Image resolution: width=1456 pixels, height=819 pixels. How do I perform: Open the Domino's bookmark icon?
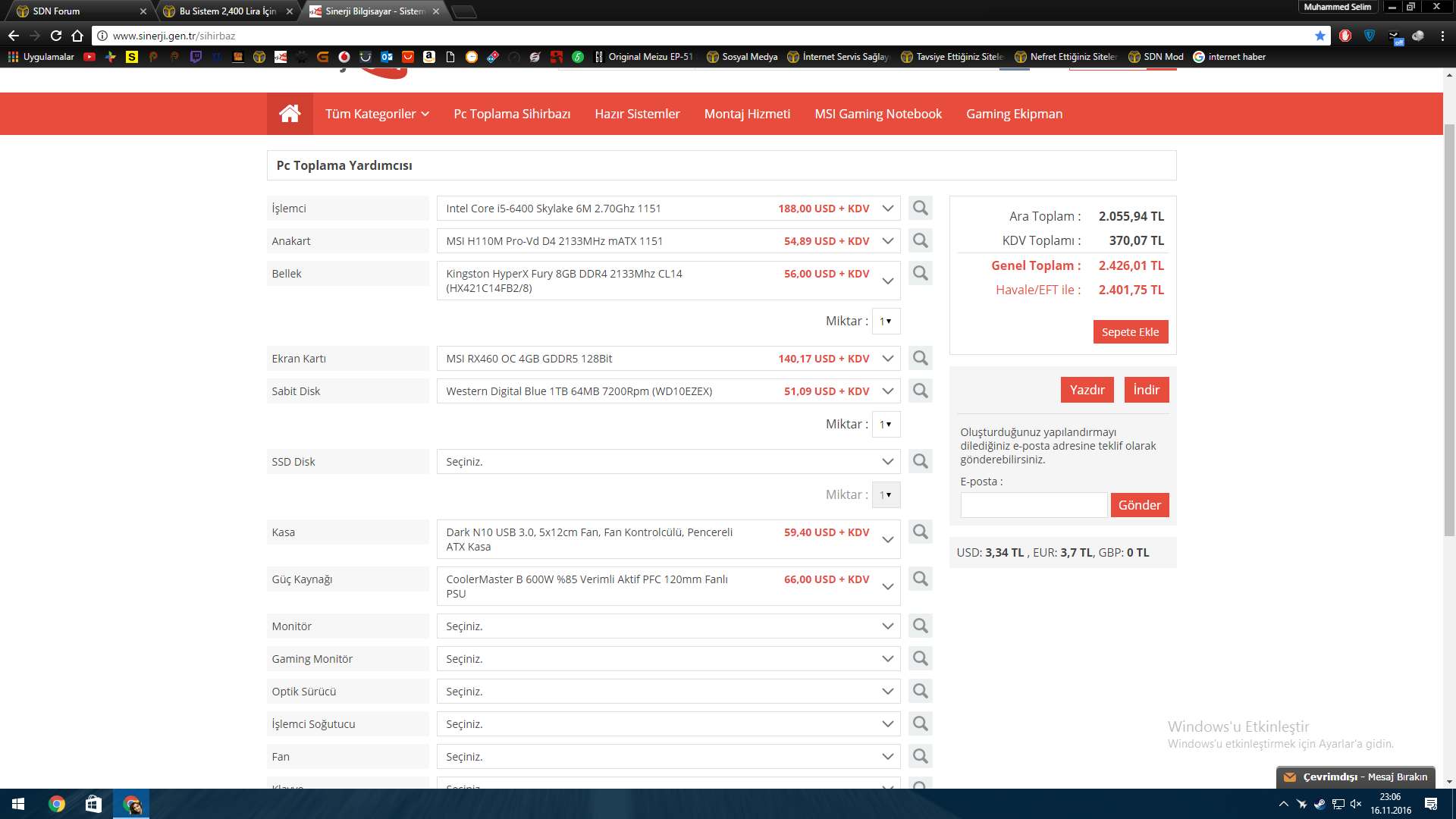(x=493, y=57)
